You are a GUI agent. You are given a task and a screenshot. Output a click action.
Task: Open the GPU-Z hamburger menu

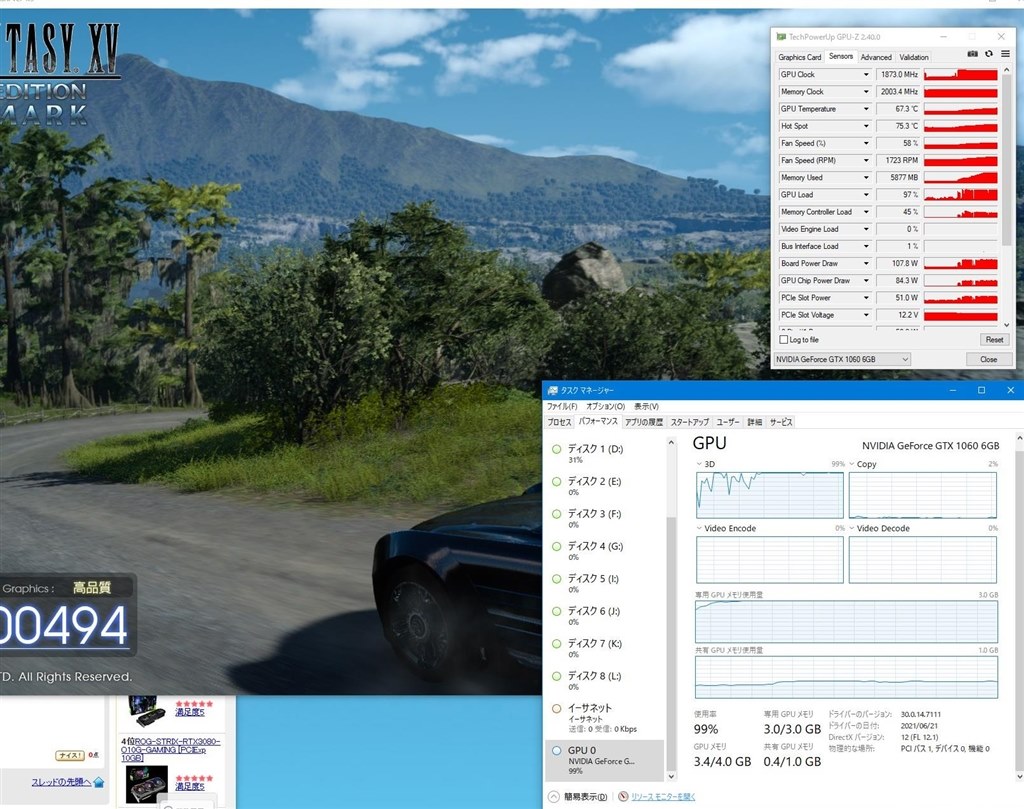(x=1006, y=54)
